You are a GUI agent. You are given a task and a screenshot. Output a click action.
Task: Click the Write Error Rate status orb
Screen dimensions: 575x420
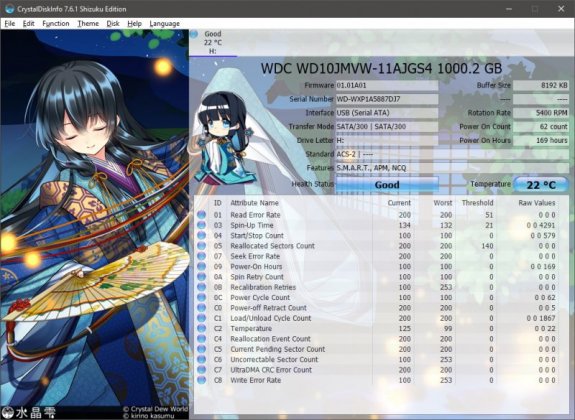click(201, 380)
